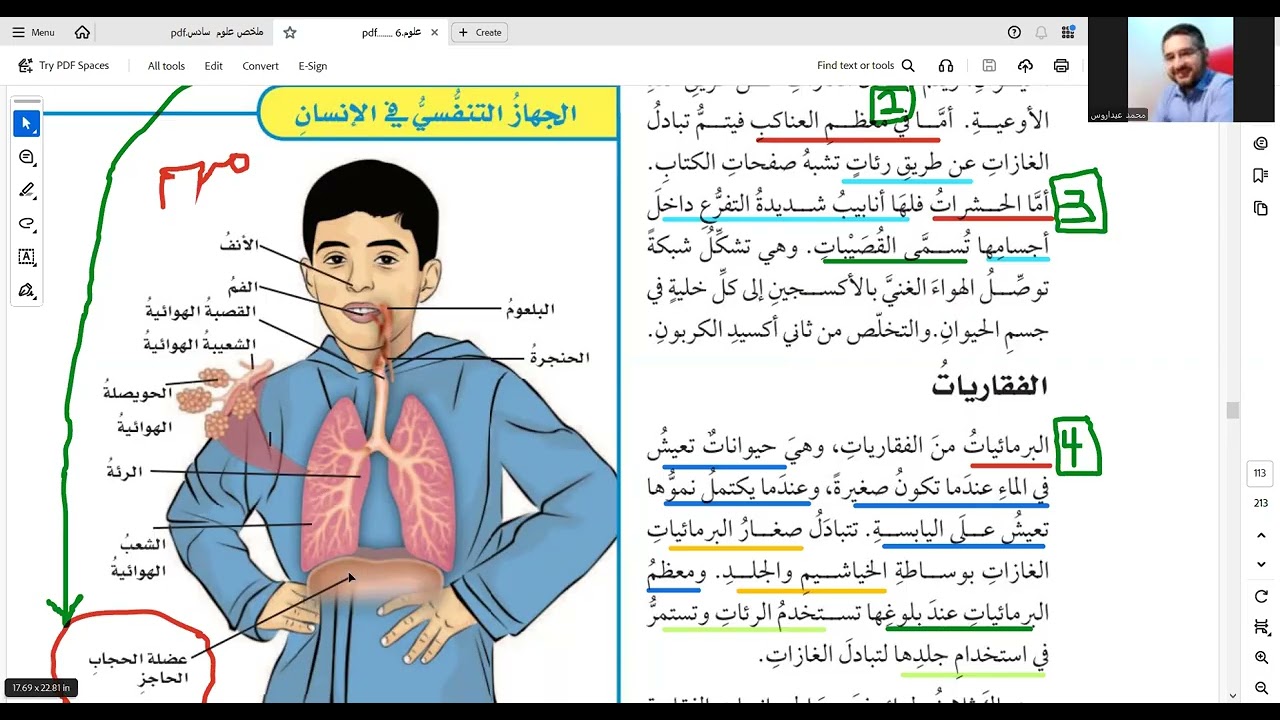Open the Edit tool tab
The width and height of the screenshot is (1280, 720).
(x=213, y=66)
